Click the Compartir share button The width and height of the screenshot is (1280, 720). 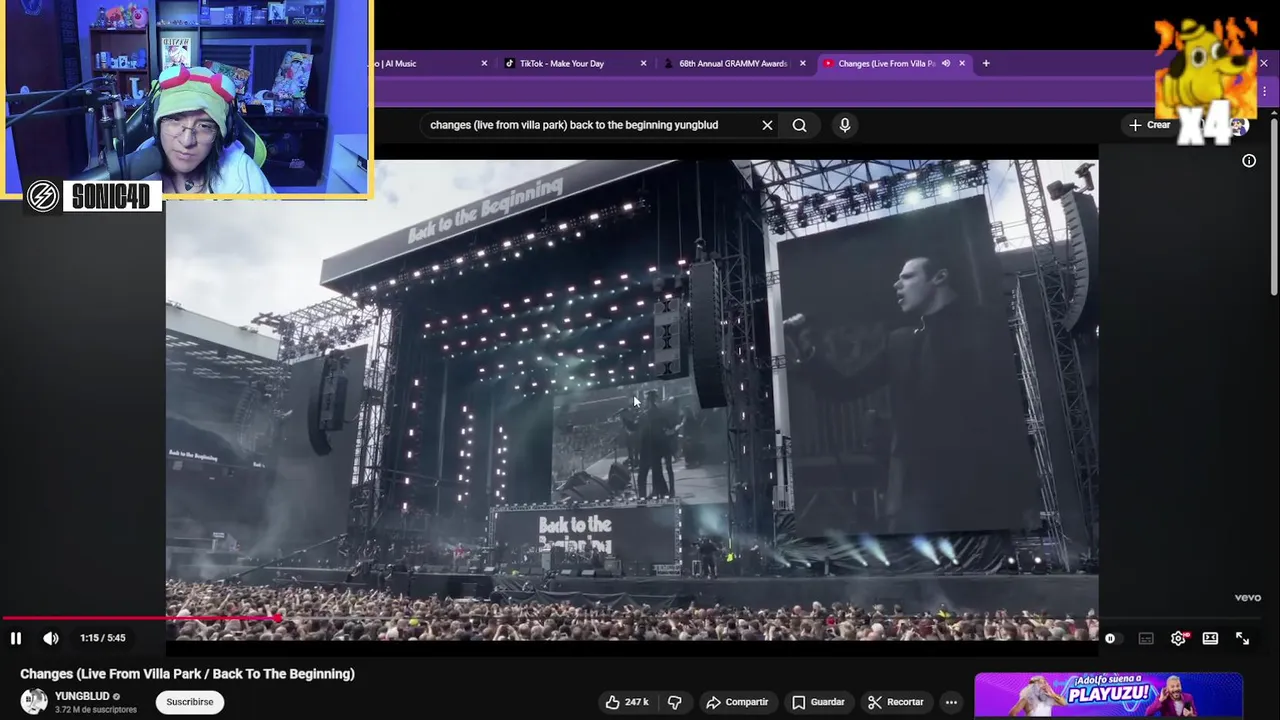click(737, 702)
